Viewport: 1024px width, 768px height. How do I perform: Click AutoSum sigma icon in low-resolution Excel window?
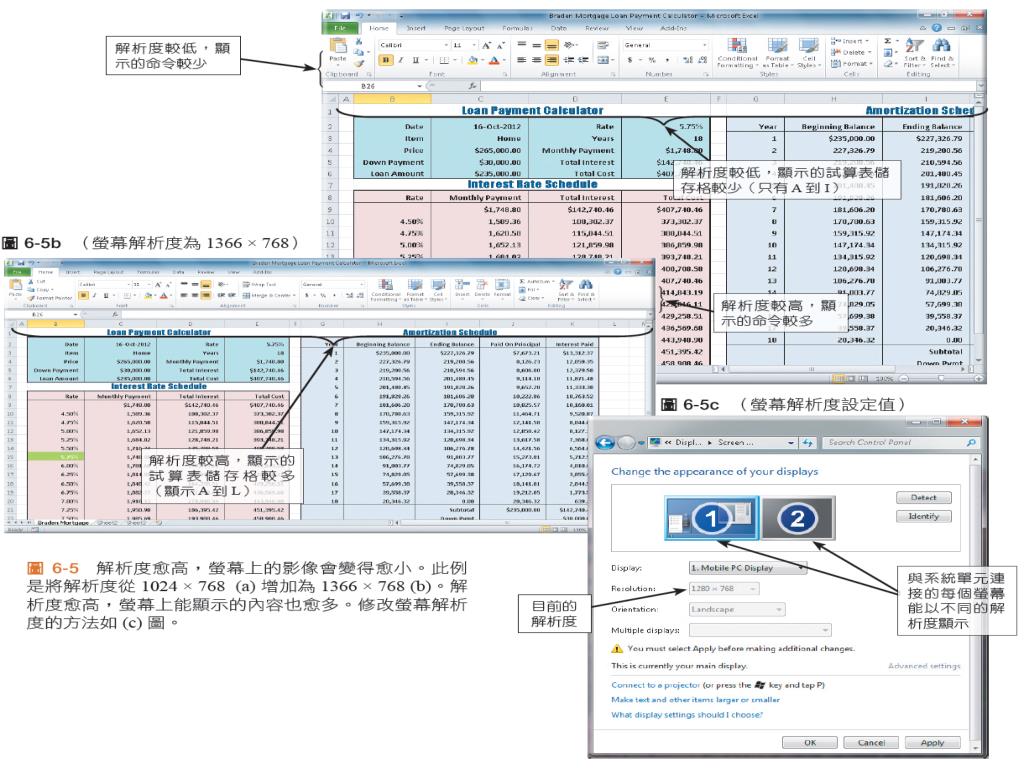(888, 41)
